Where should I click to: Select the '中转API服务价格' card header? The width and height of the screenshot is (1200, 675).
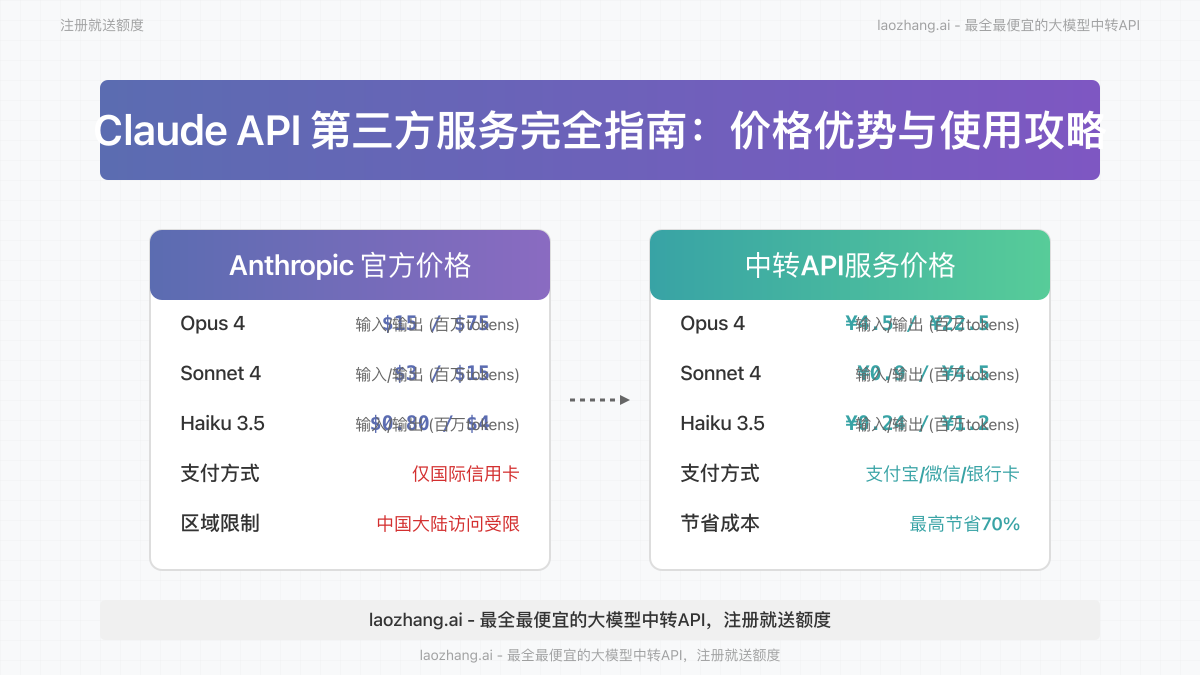tap(850, 265)
